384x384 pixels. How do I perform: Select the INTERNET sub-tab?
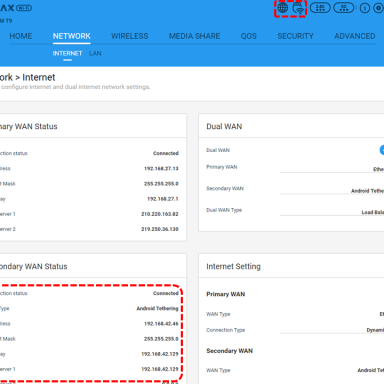click(x=67, y=53)
